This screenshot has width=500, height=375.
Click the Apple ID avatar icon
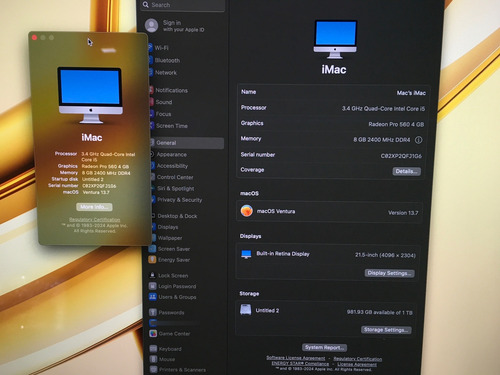tap(152, 26)
